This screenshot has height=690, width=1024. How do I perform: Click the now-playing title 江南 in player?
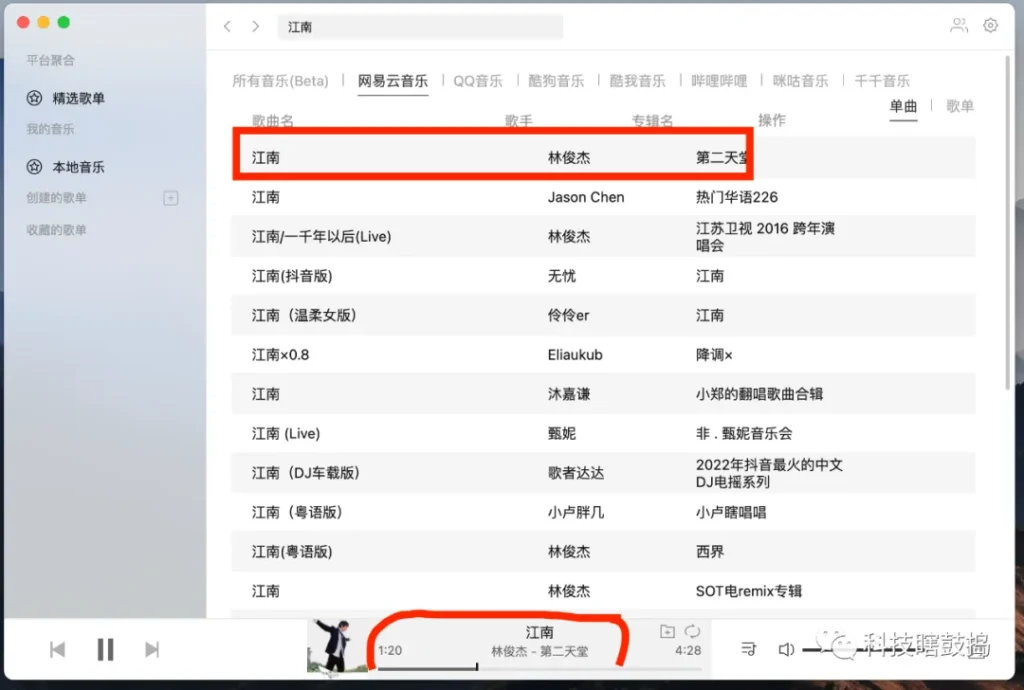pyautogui.click(x=539, y=632)
